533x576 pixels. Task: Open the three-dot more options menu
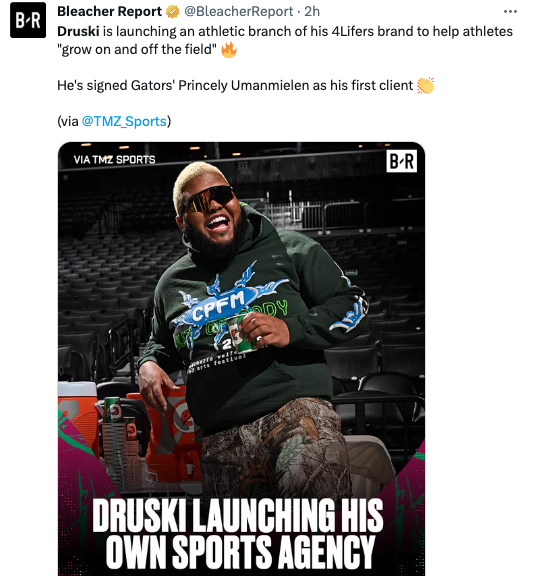(510, 12)
